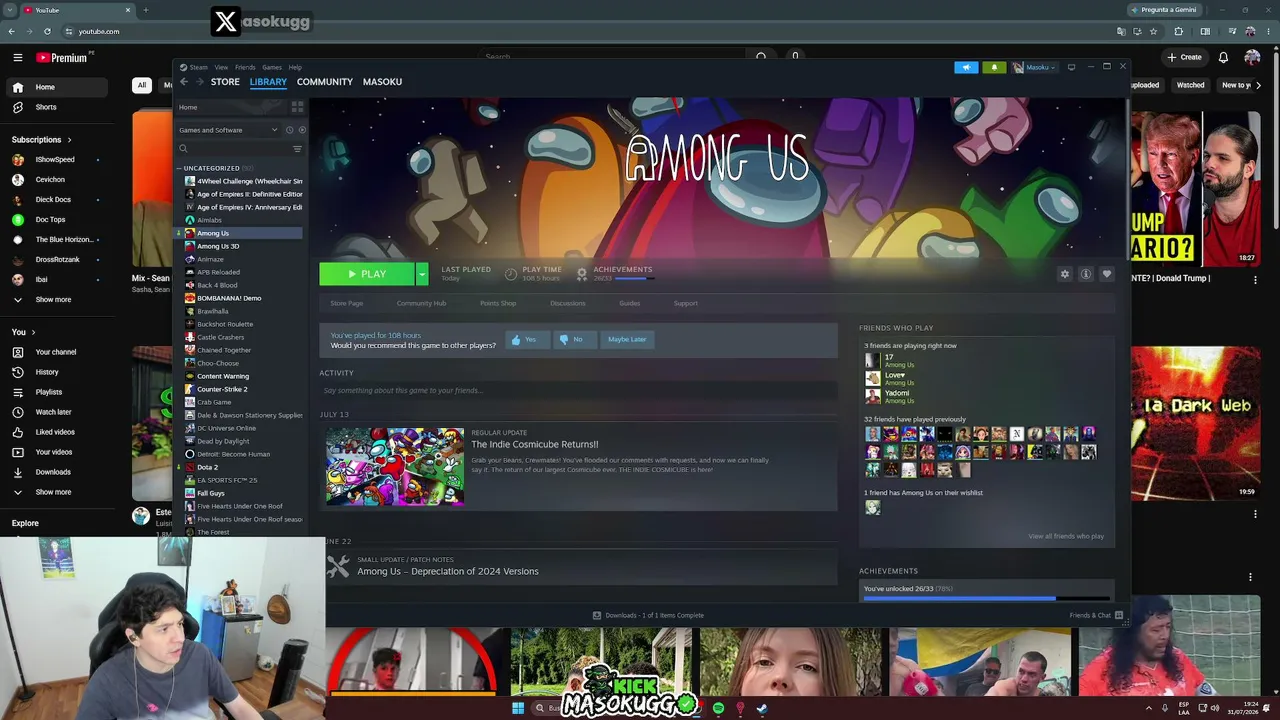Open the Masoku profile tab
The height and width of the screenshot is (720, 1280).
click(382, 82)
